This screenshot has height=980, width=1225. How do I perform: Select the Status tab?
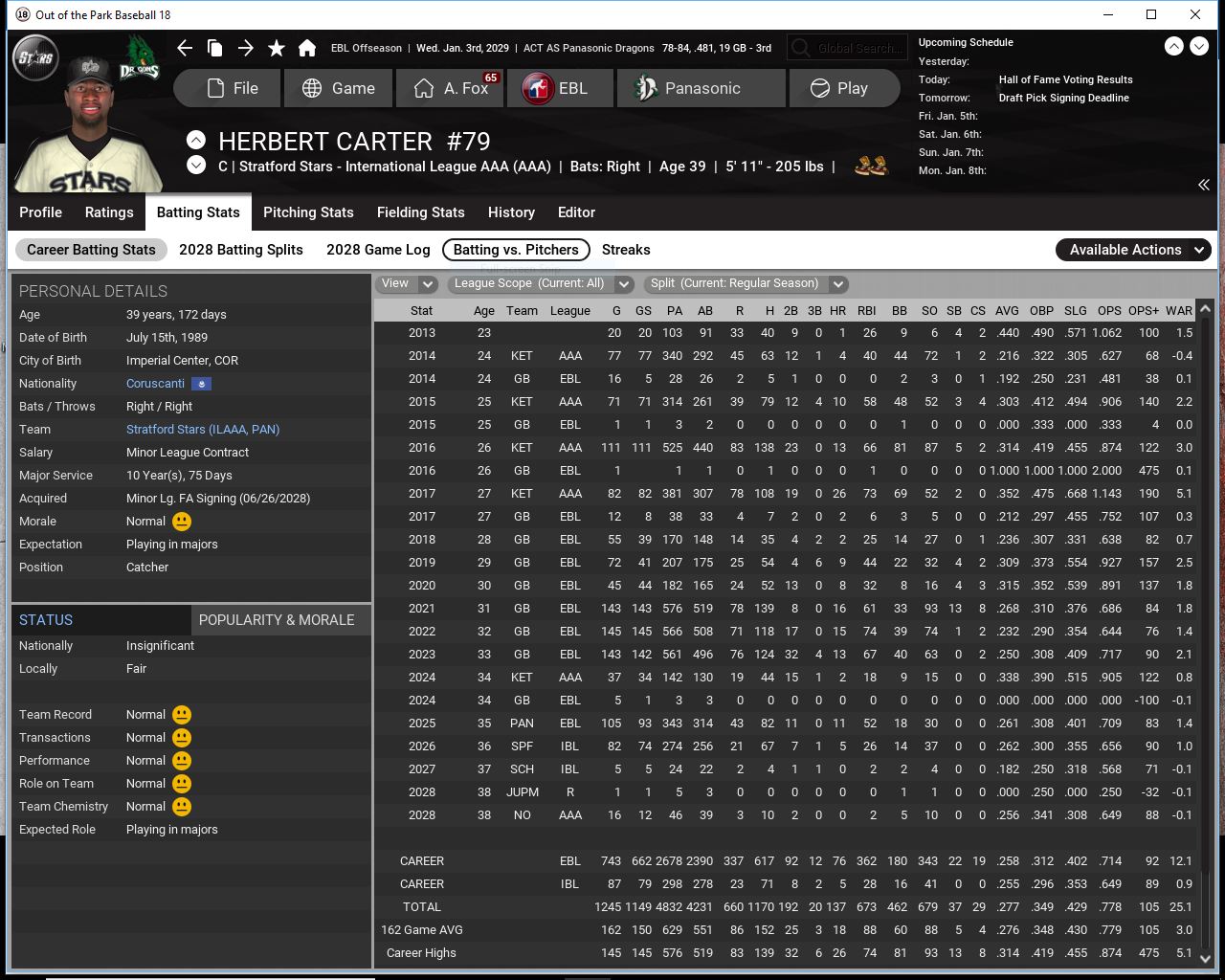pos(100,620)
